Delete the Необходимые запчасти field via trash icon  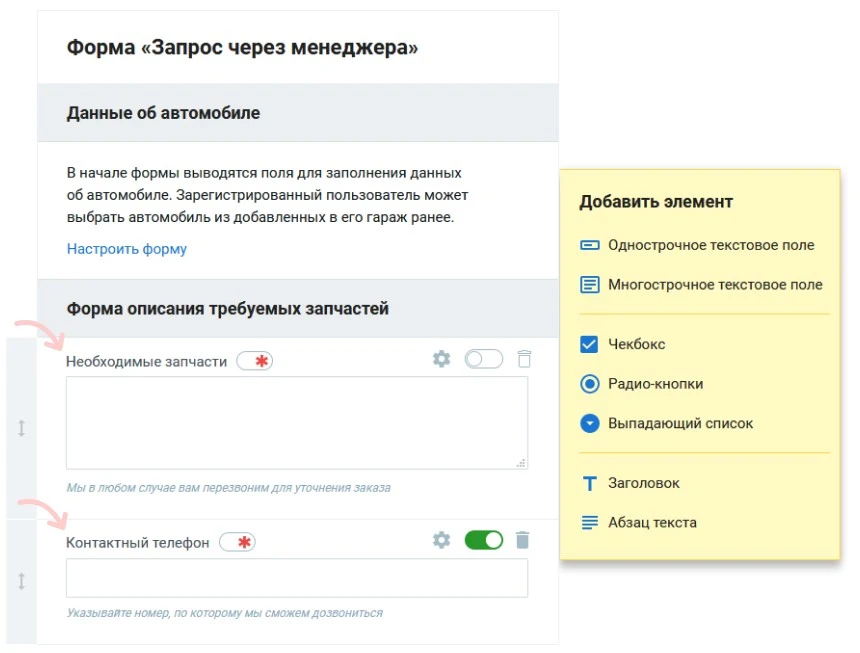tap(524, 359)
